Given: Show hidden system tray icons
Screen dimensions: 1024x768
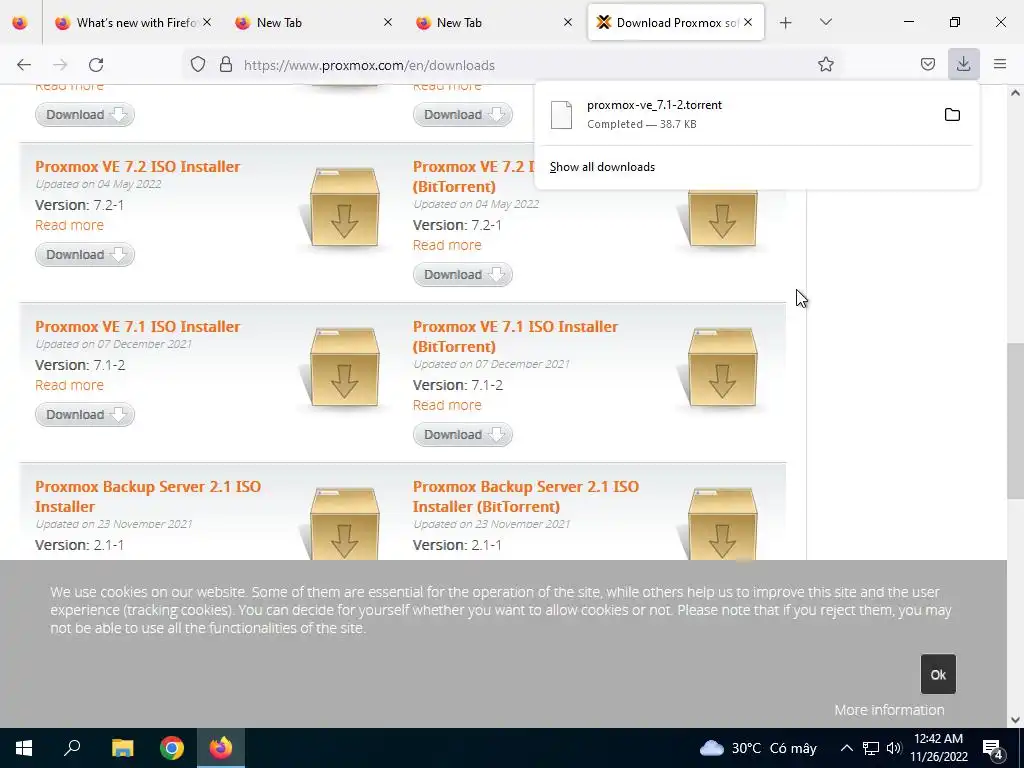Looking at the screenshot, I should [846, 748].
